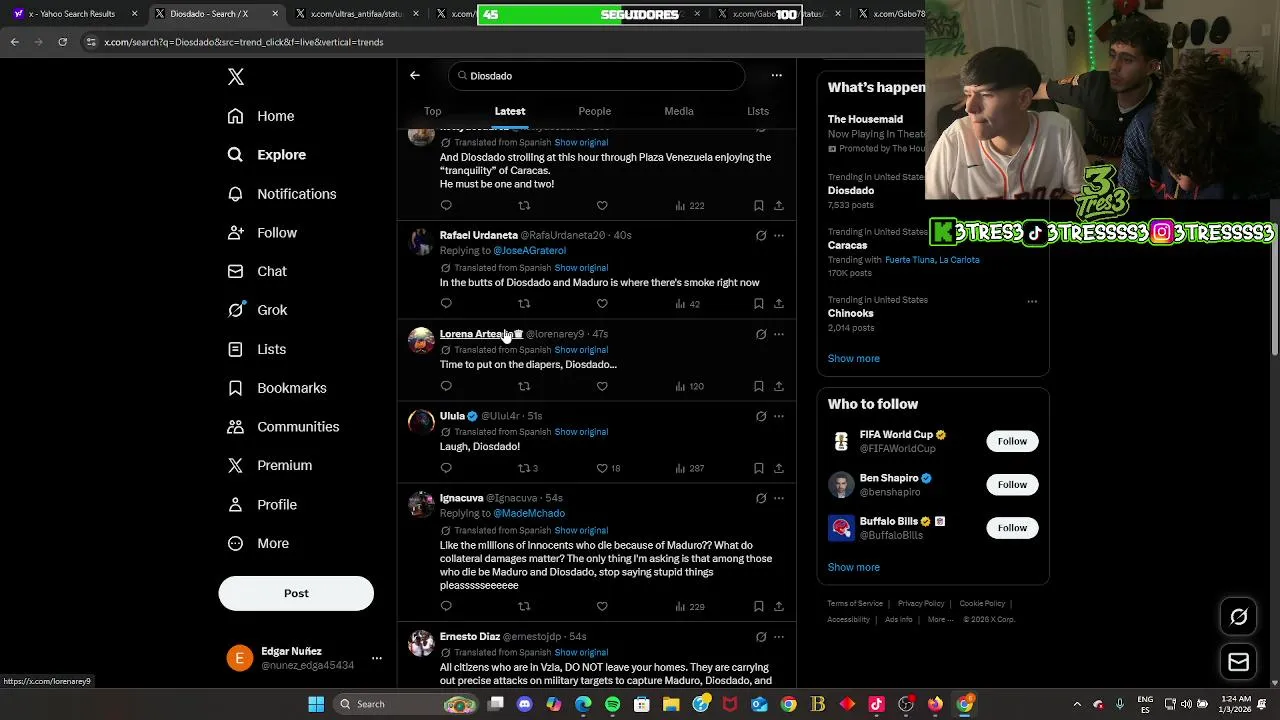Open Home from the sidebar

pos(261,116)
